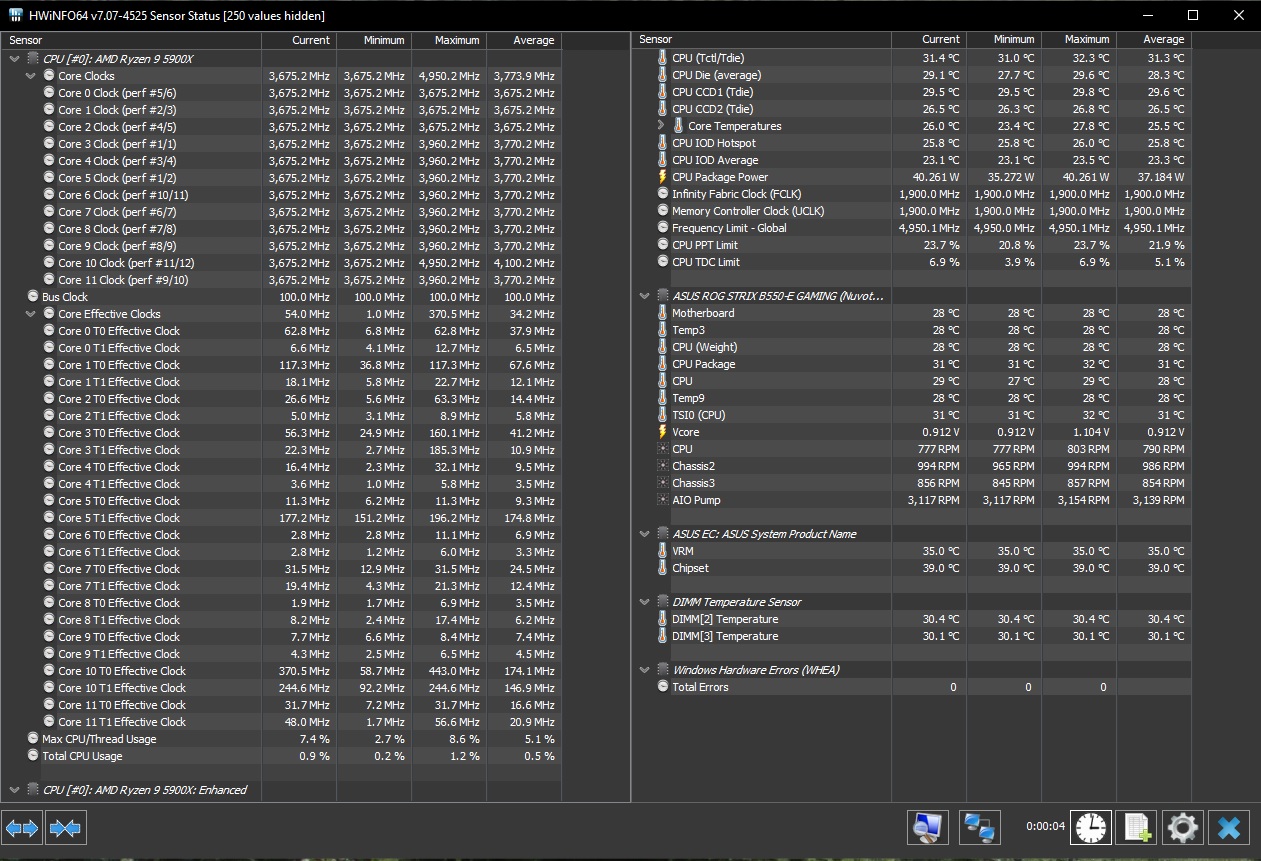Click the collapse columns inward-arrows button
Image resolution: width=1261 pixels, height=861 pixels.
66,828
